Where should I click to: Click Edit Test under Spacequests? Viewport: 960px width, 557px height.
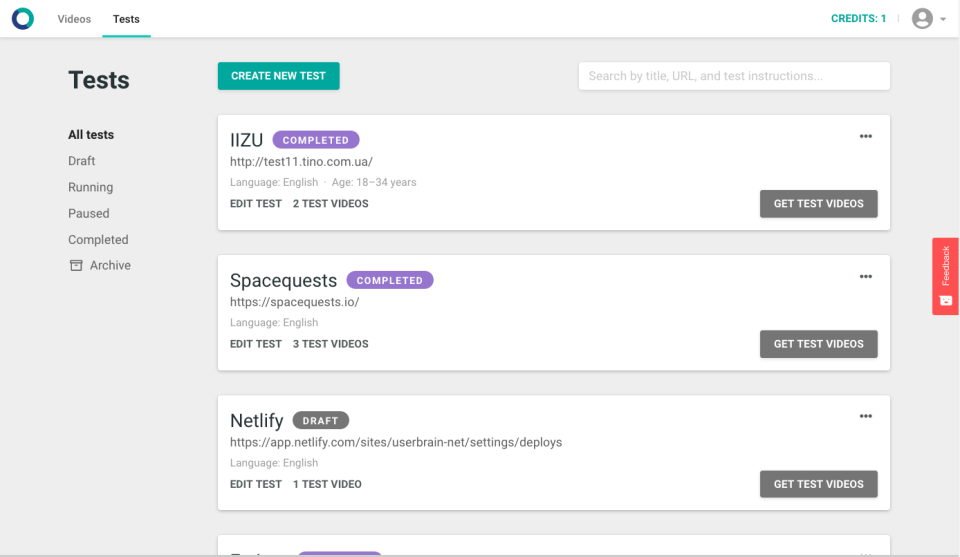[256, 344]
